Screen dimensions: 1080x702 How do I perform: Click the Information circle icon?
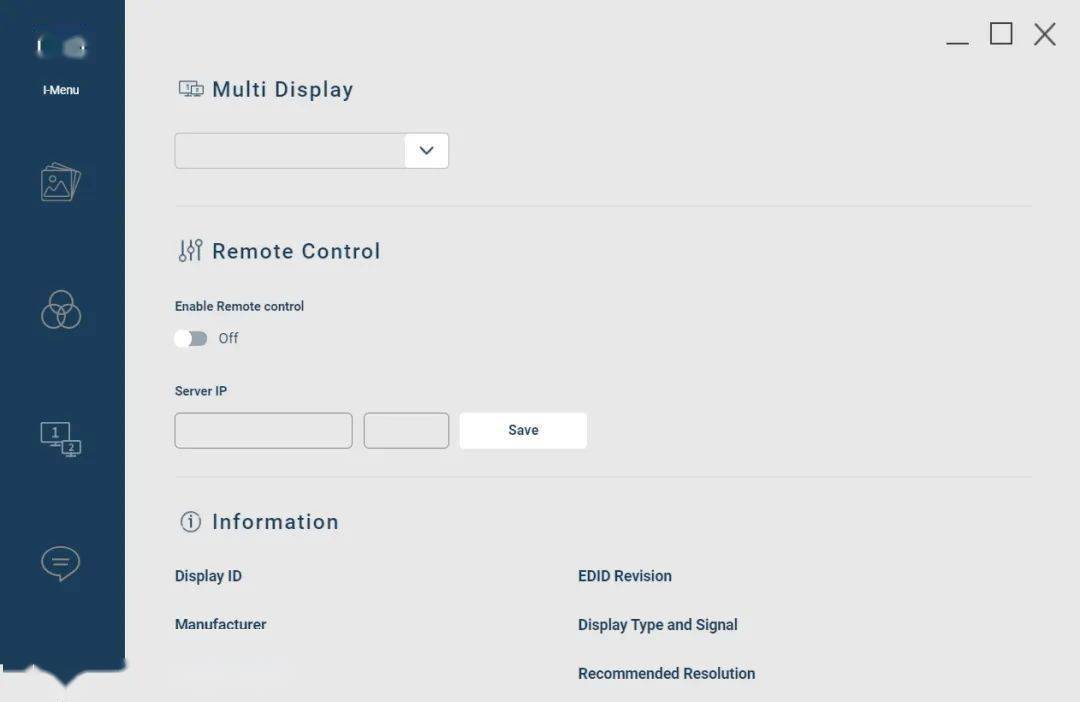[x=190, y=522]
